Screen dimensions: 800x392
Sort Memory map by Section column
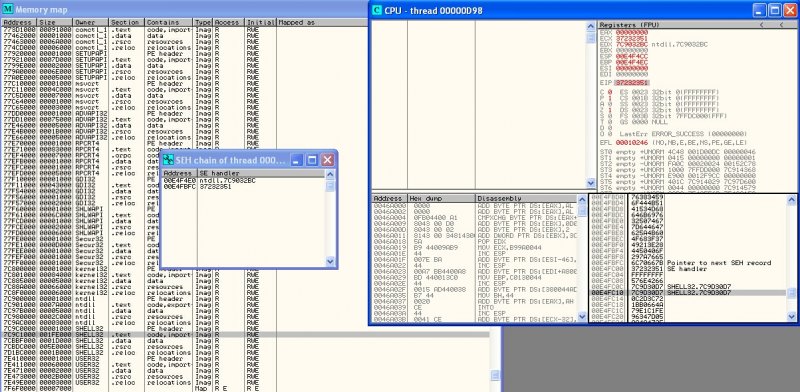127,22
